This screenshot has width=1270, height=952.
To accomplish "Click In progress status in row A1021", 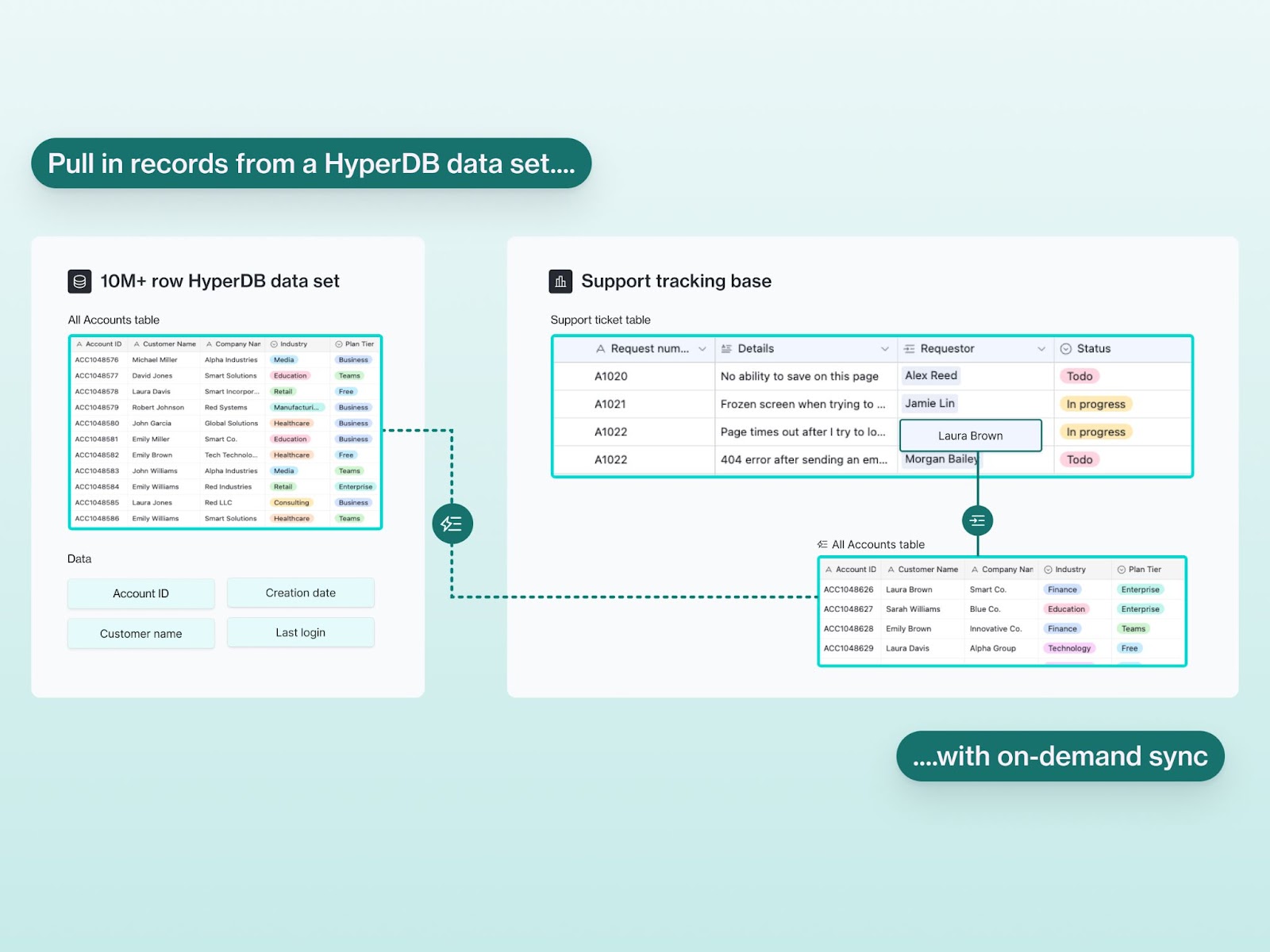I will tap(1095, 404).
